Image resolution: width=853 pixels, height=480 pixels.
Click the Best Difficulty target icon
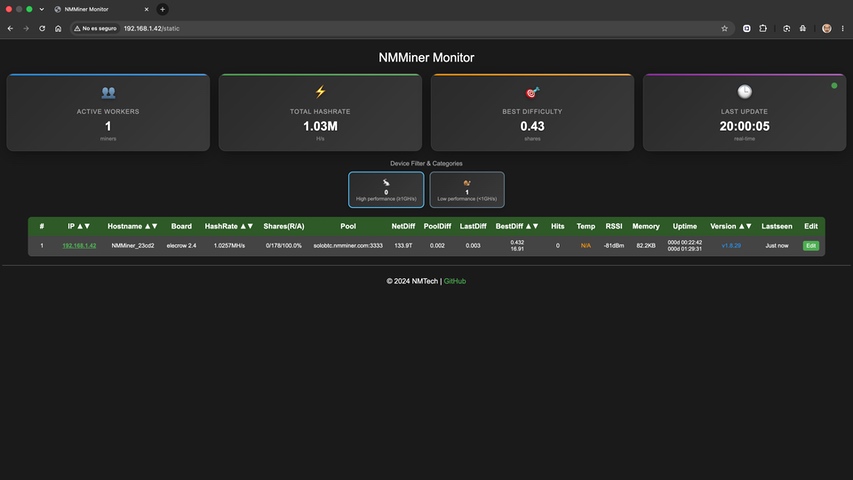(532, 93)
